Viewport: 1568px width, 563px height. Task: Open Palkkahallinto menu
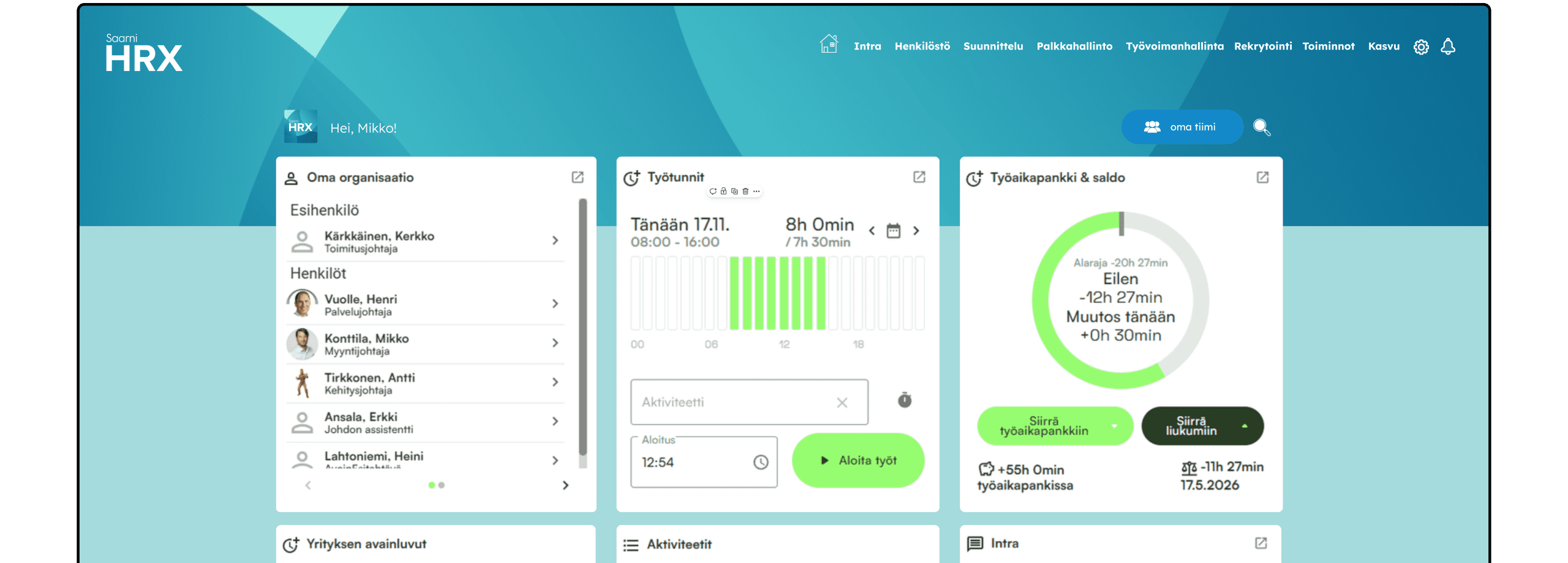click(x=1074, y=47)
